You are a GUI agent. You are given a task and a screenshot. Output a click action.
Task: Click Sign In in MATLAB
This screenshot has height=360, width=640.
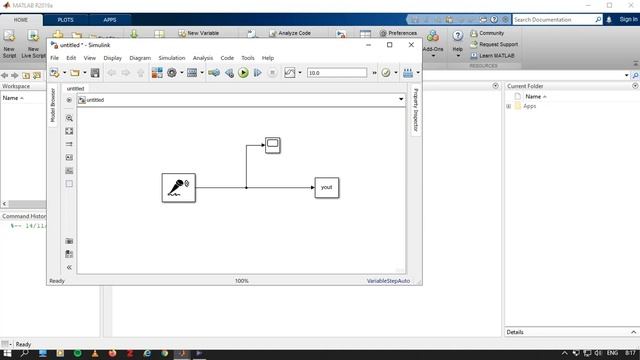[x=628, y=20]
